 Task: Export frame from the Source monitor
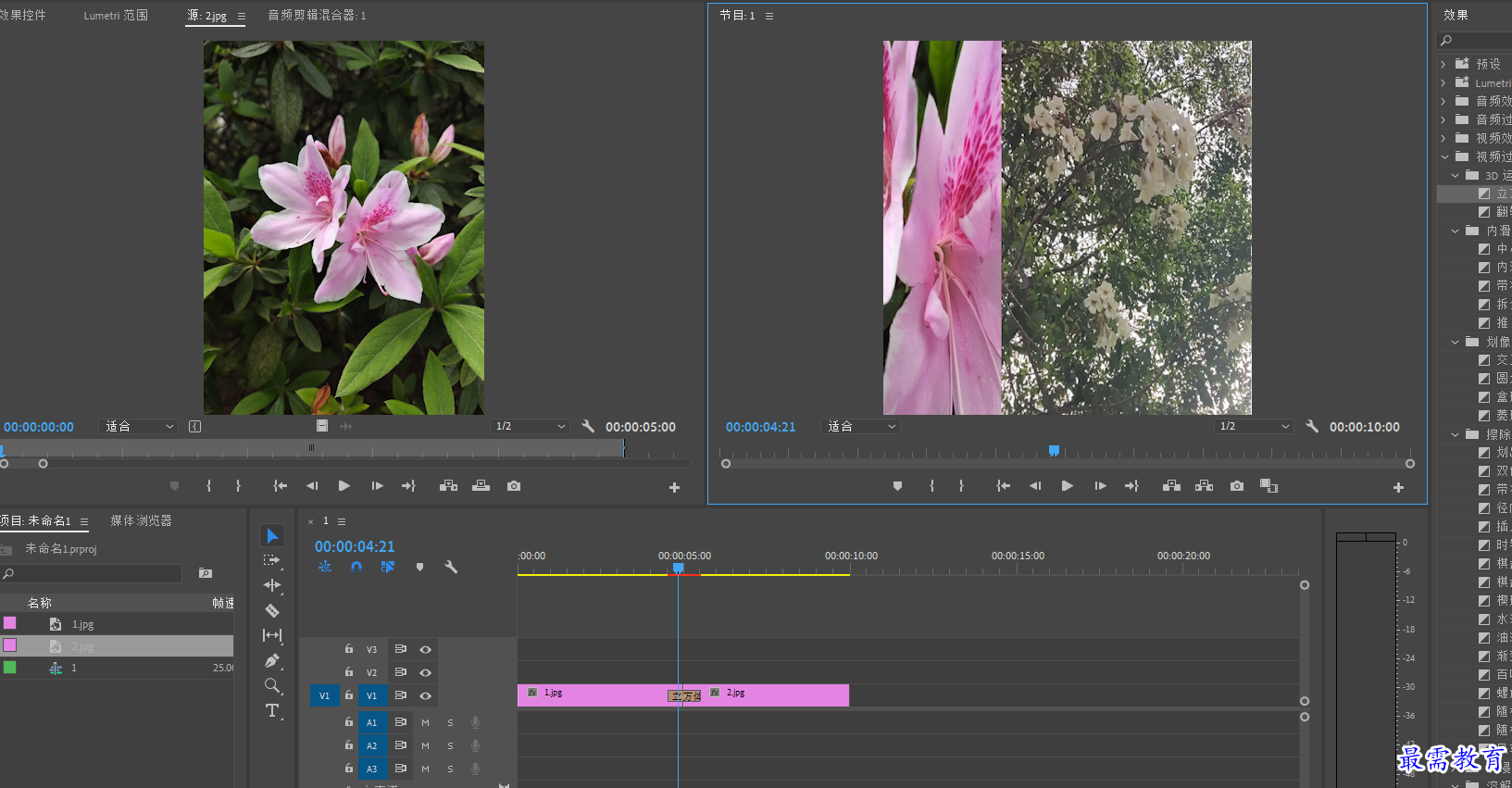pos(514,486)
